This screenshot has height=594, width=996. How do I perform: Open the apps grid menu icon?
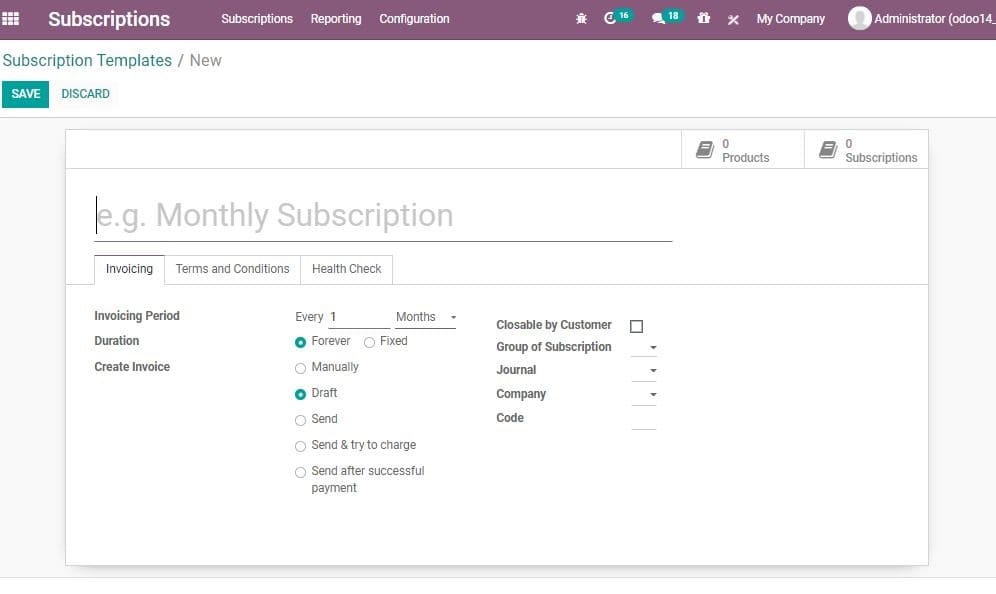coord(11,18)
